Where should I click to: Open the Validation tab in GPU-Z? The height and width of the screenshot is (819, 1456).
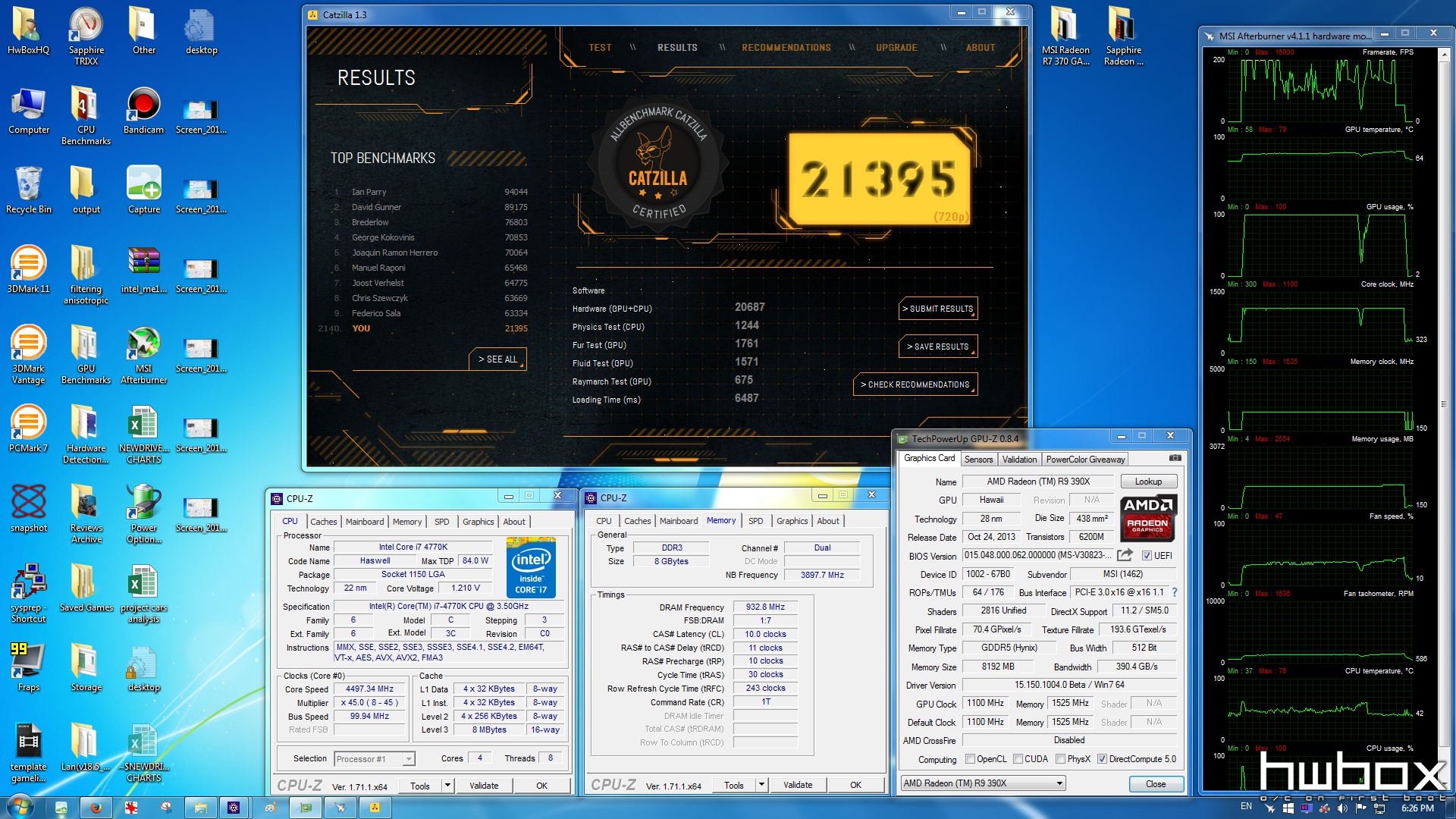tap(1019, 460)
